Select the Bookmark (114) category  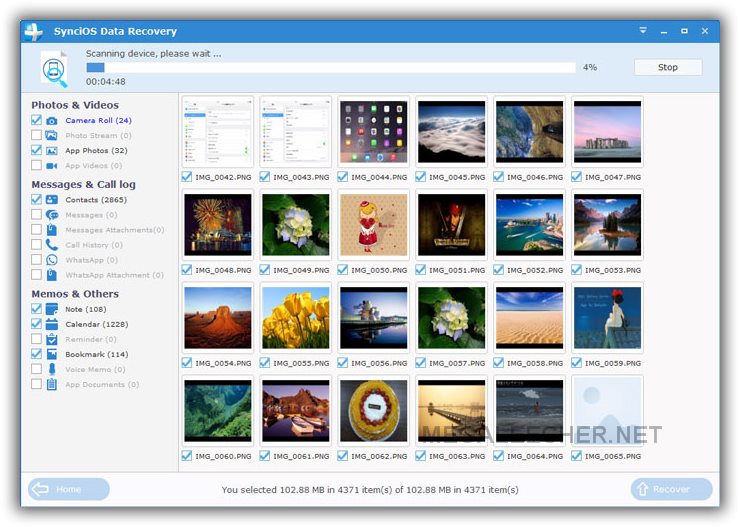pos(97,355)
